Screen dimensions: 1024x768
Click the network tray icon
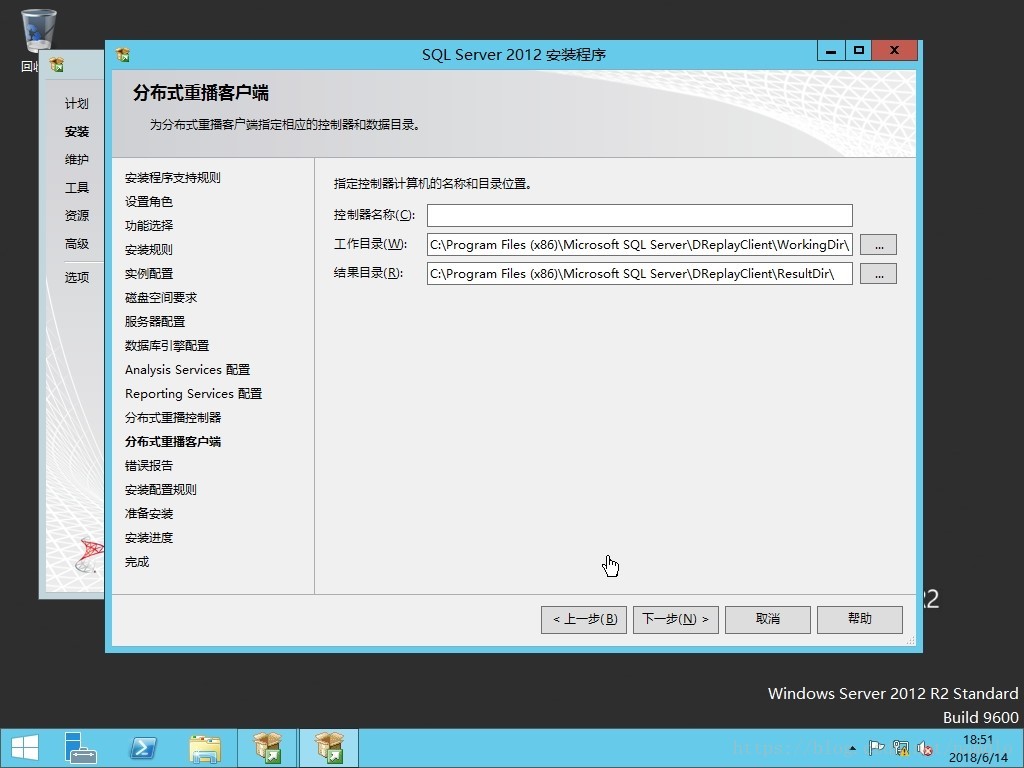[x=901, y=748]
